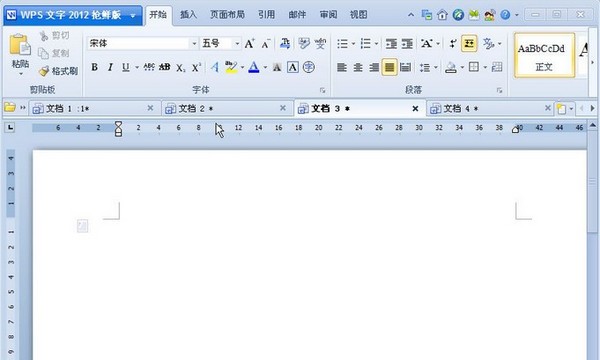Screen dimensions: 600x360
Task: Toggle Subscript X2
Action: 181,68
